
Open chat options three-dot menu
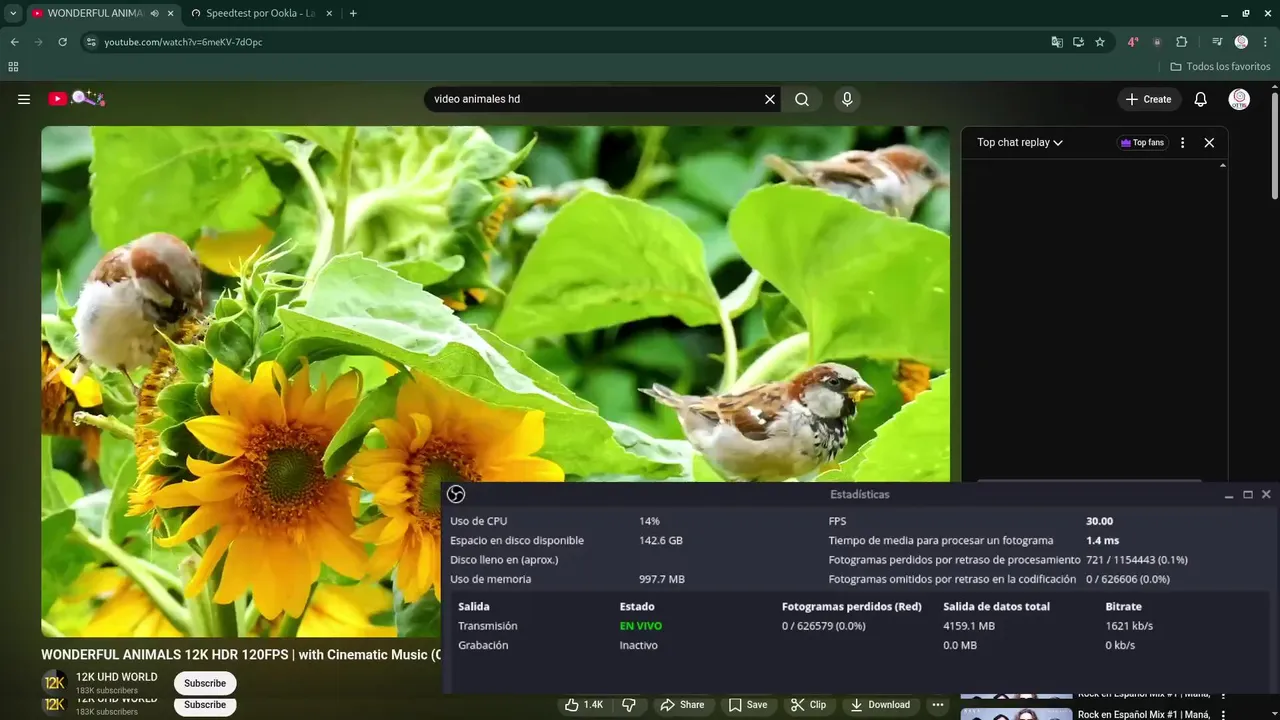point(1182,143)
